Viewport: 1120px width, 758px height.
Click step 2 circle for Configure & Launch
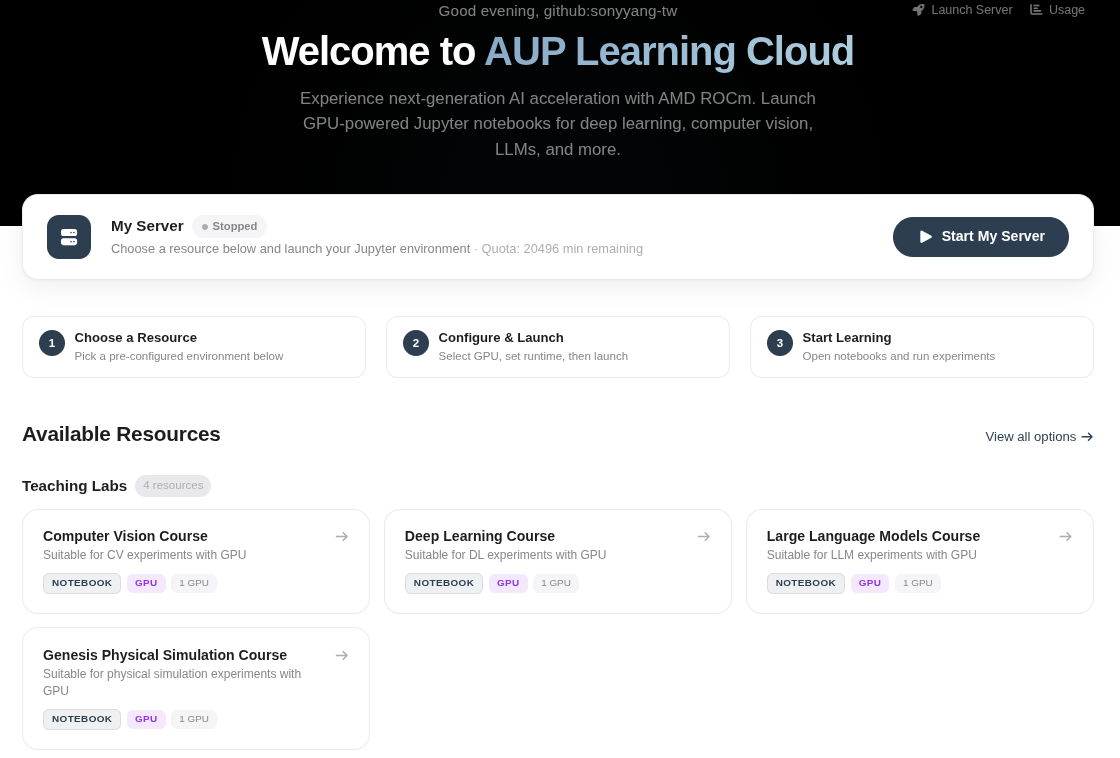[x=416, y=343]
